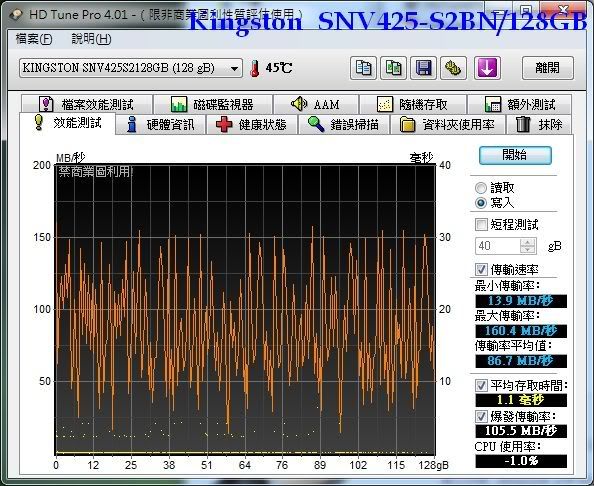Open the 說明(H) menu
Viewport: 594px width, 486px height.
(91, 39)
